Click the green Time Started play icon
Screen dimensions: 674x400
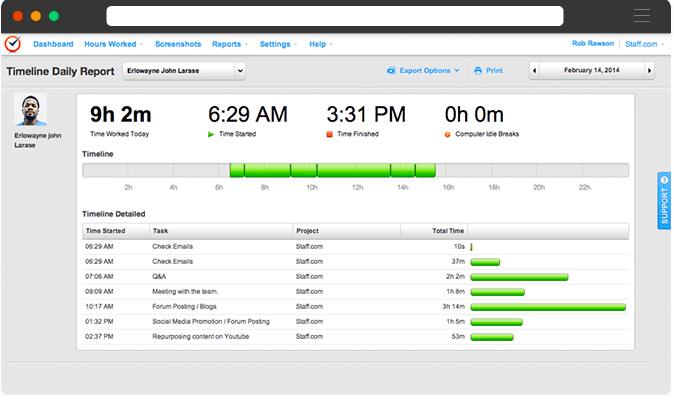coord(211,134)
